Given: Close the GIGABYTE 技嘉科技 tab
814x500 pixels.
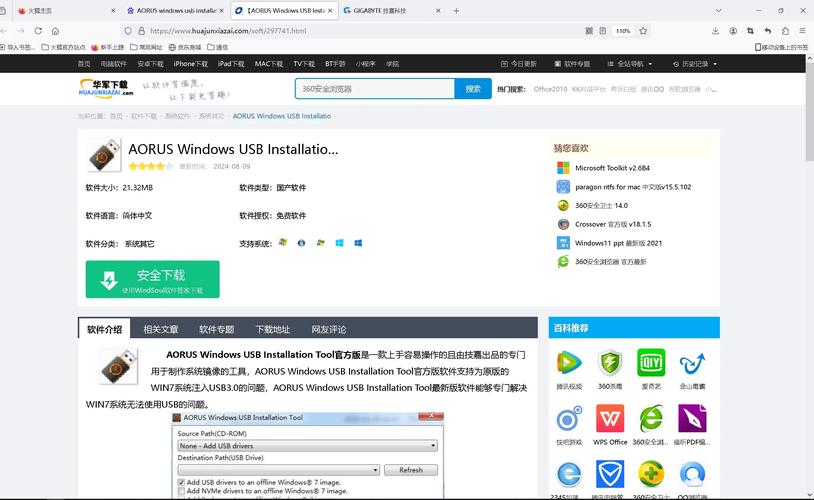Looking at the screenshot, I should coord(438,11).
